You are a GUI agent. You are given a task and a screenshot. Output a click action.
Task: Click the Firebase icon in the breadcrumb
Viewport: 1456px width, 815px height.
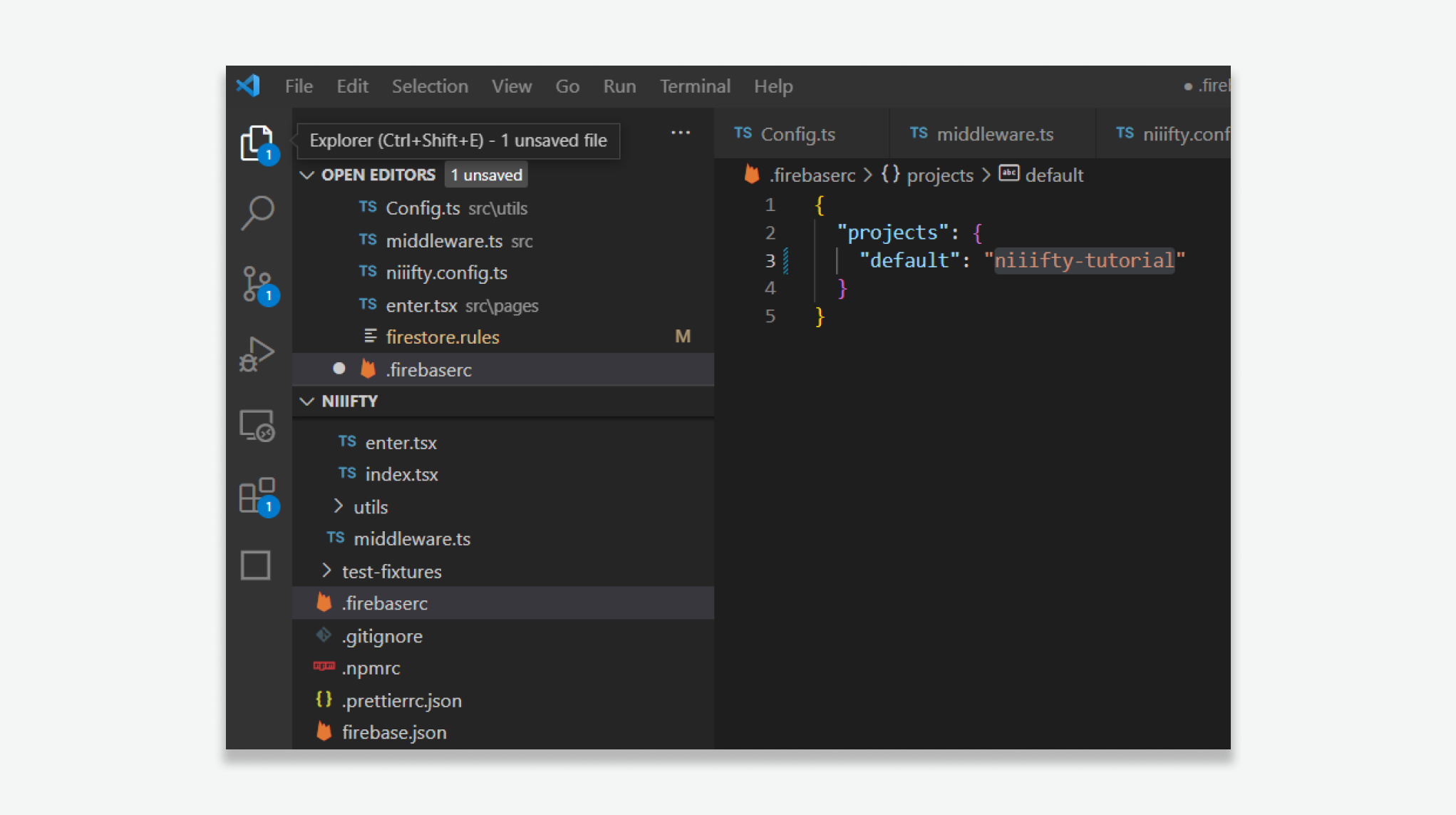tap(751, 174)
